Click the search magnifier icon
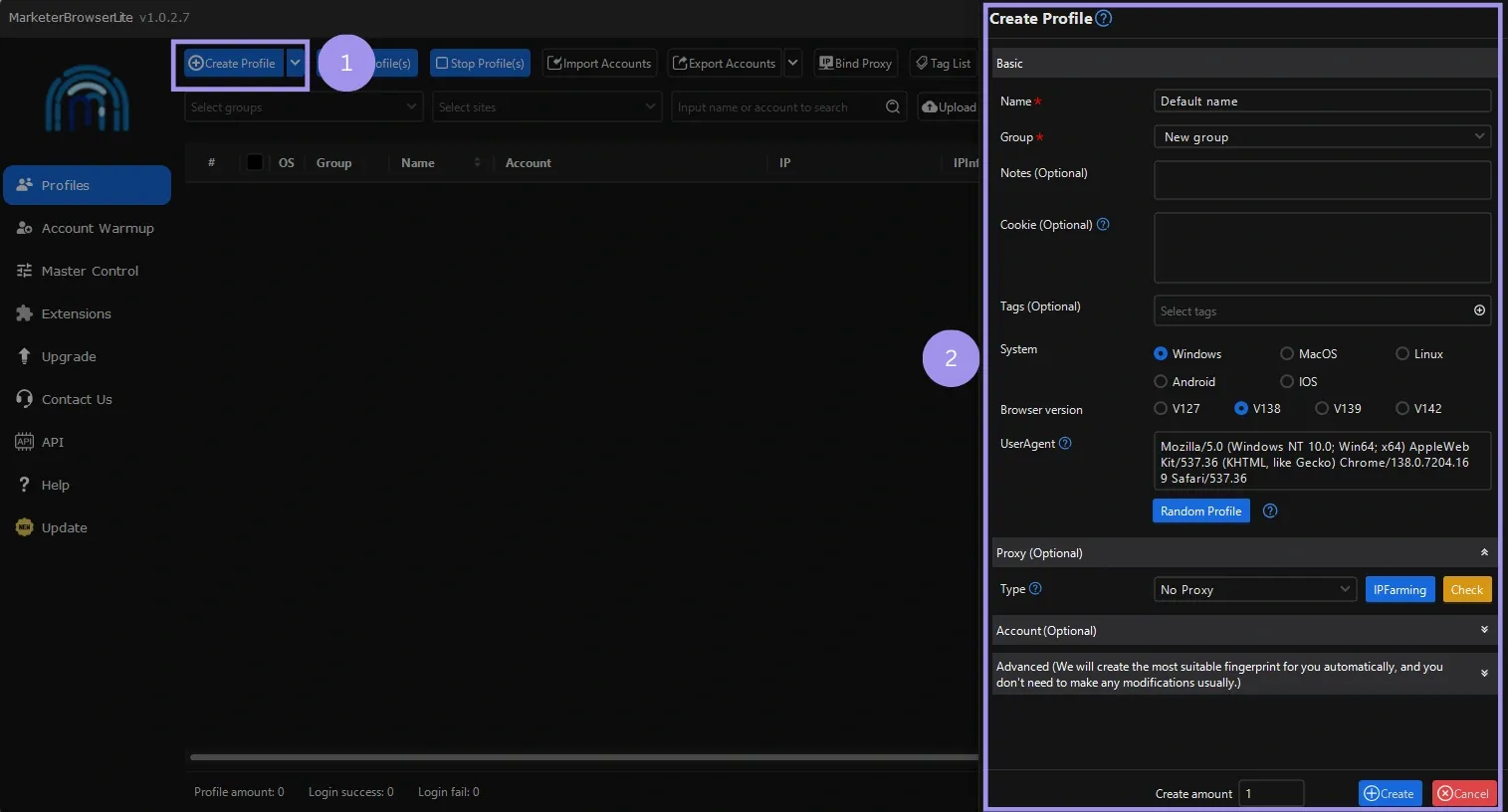1508x812 pixels. (891, 106)
